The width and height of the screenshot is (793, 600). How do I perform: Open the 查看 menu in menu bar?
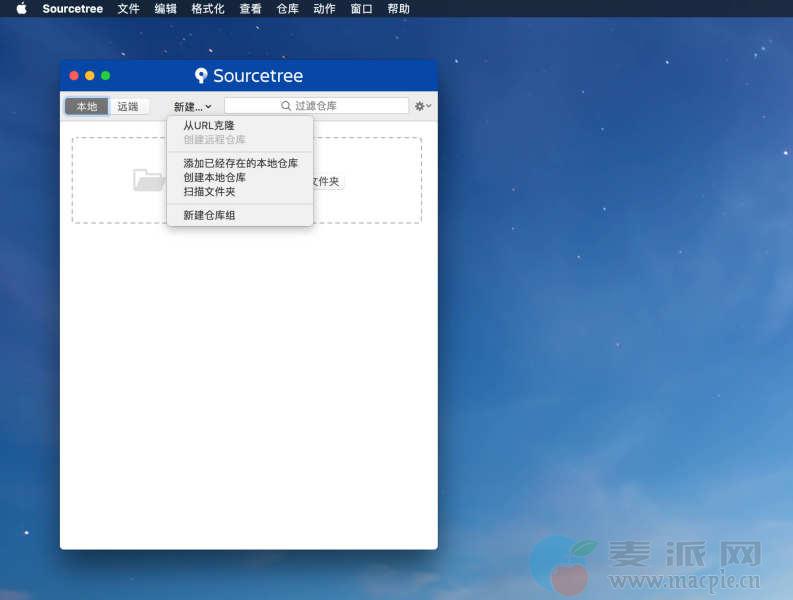[250, 9]
